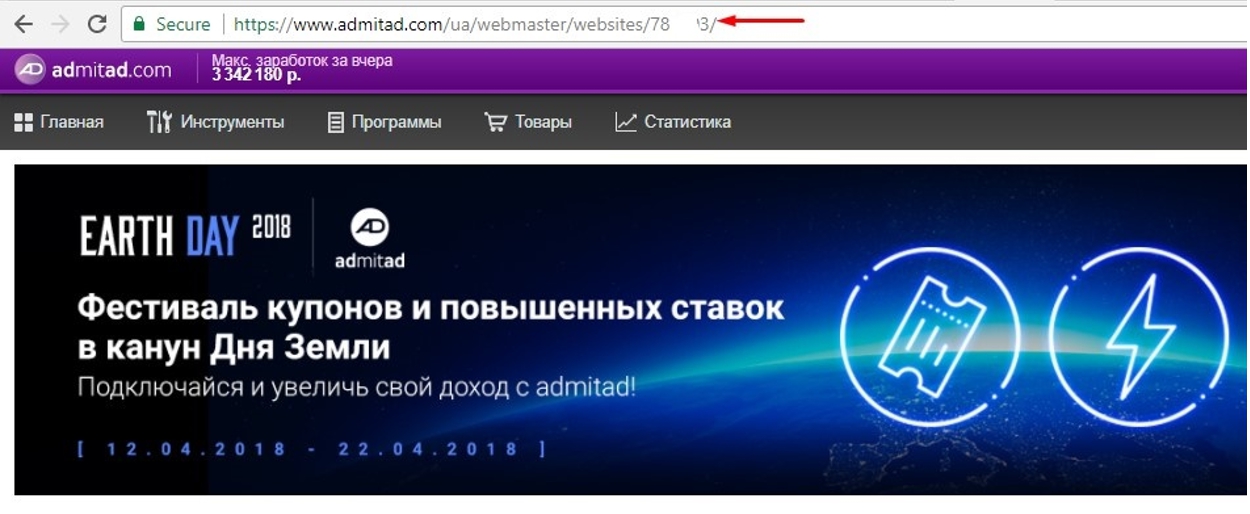Click the admitad.com header text
The image size is (1250, 514).
pos(111,70)
